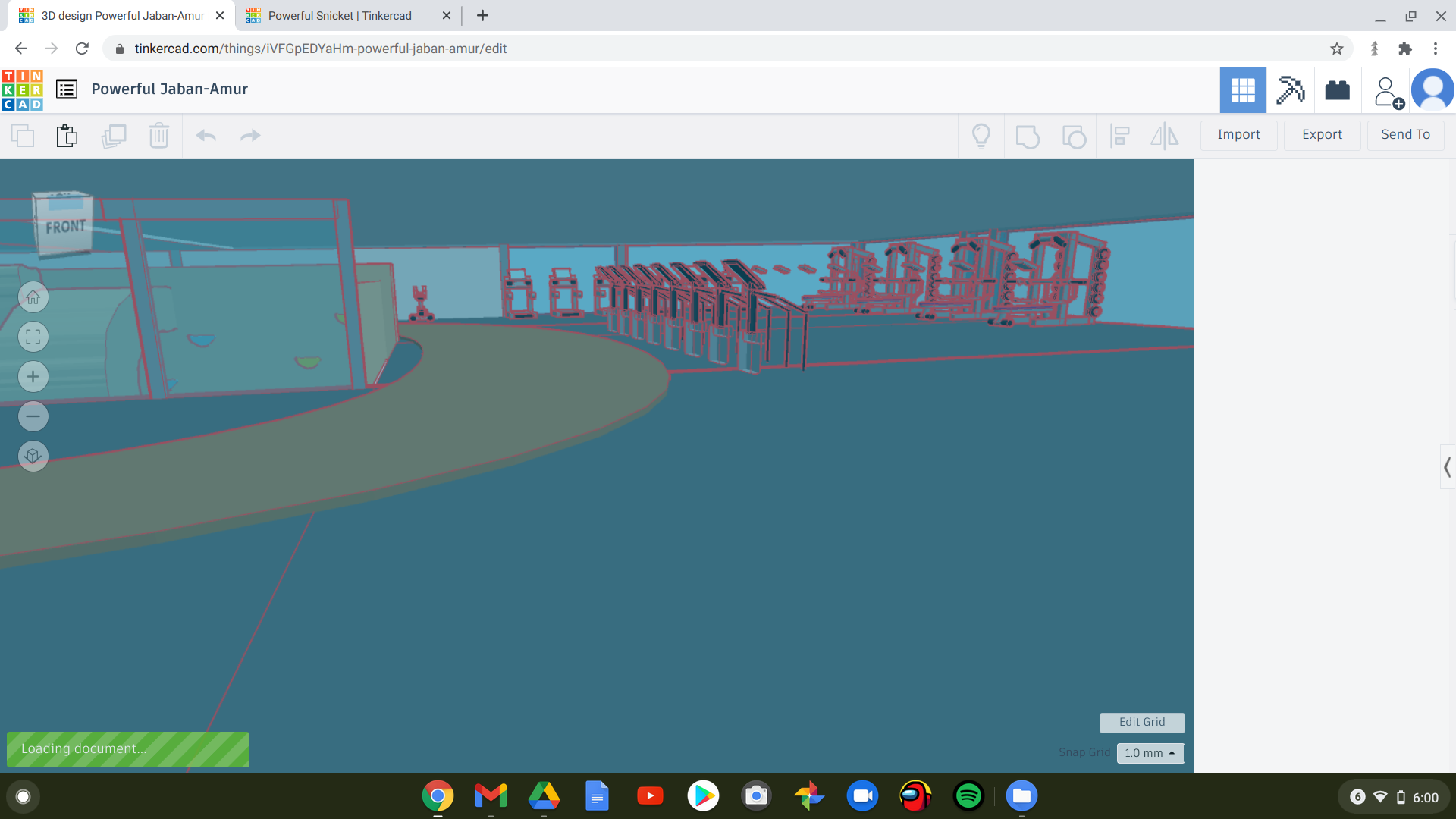Click the Import button
1456x819 pixels.
pyautogui.click(x=1238, y=135)
